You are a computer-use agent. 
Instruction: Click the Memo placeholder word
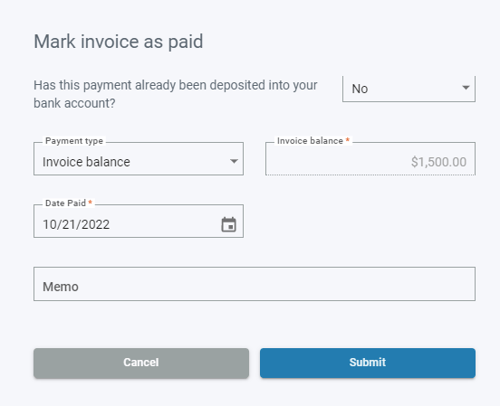[x=60, y=287]
